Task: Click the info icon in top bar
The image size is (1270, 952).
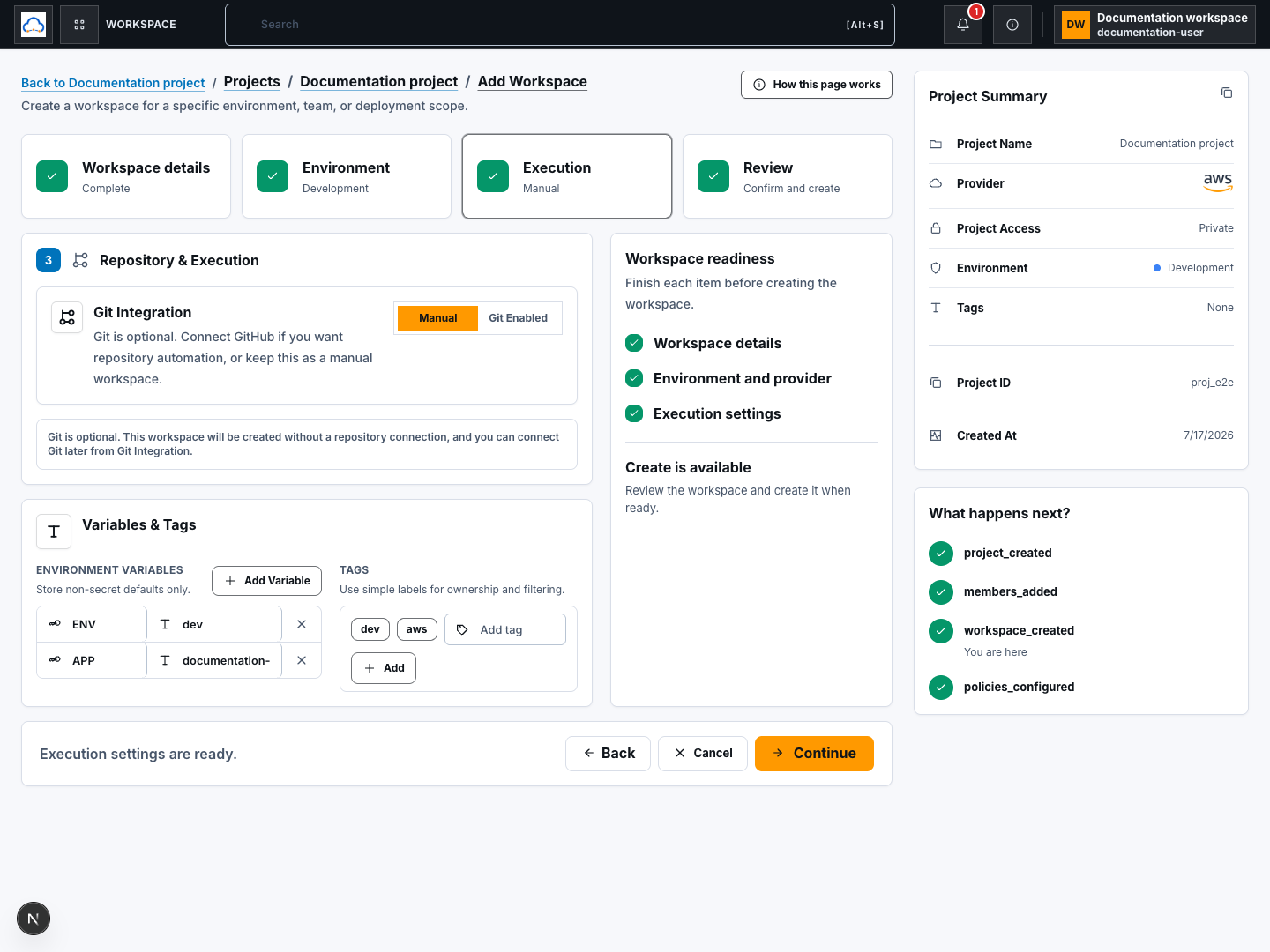Action: [x=1012, y=25]
